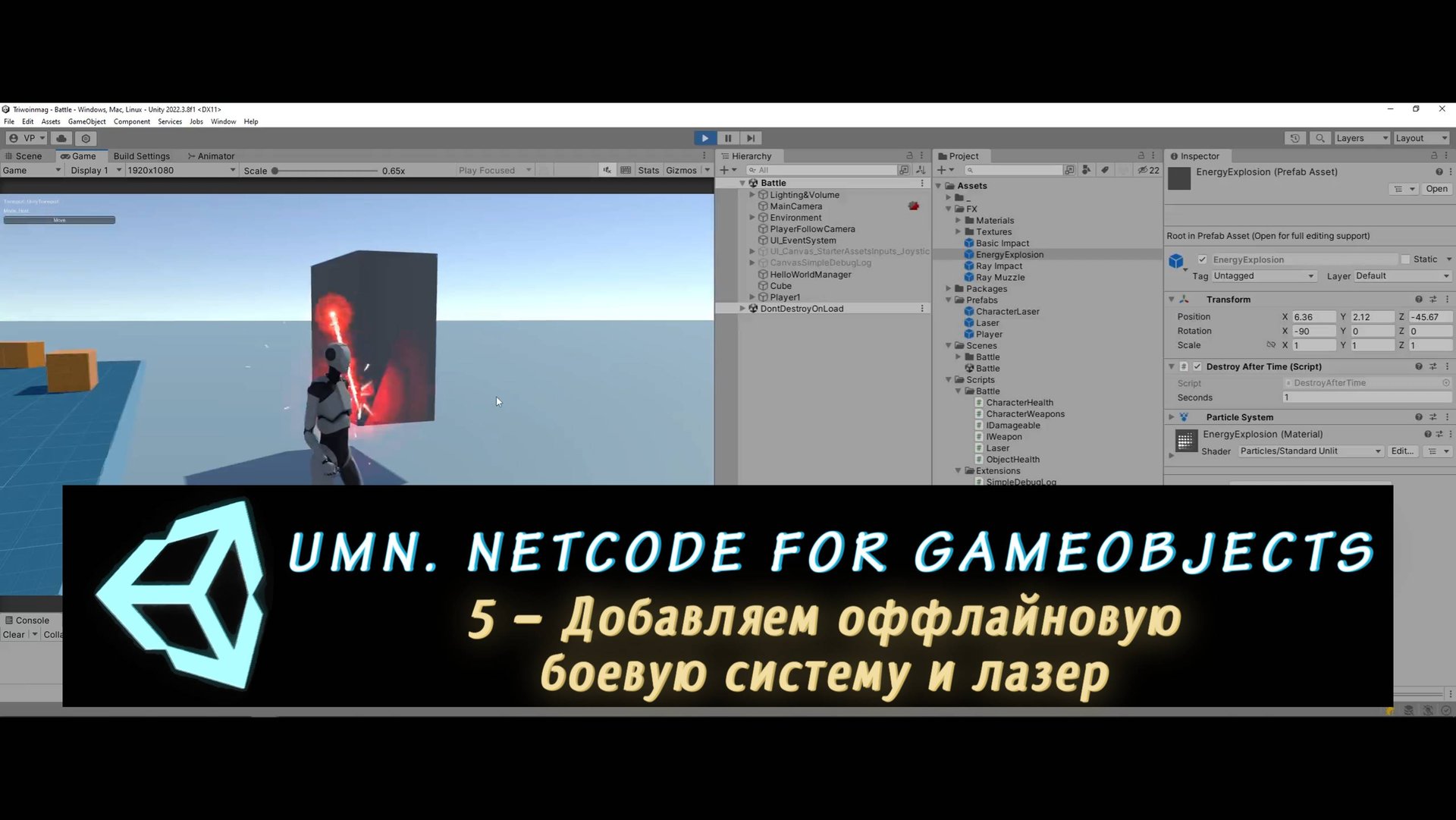Click the scene visibility eye icon in Project toolbar
Screen dimensions: 1456x820
[1144, 170]
